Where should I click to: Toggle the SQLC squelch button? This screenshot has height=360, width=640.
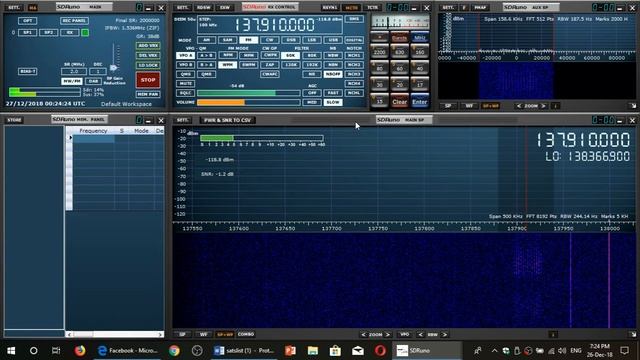pos(186,93)
